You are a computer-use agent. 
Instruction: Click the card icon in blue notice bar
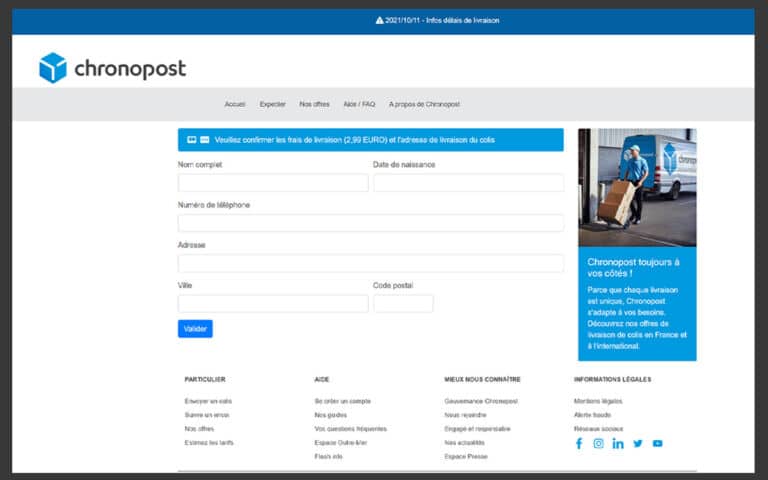point(204,140)
